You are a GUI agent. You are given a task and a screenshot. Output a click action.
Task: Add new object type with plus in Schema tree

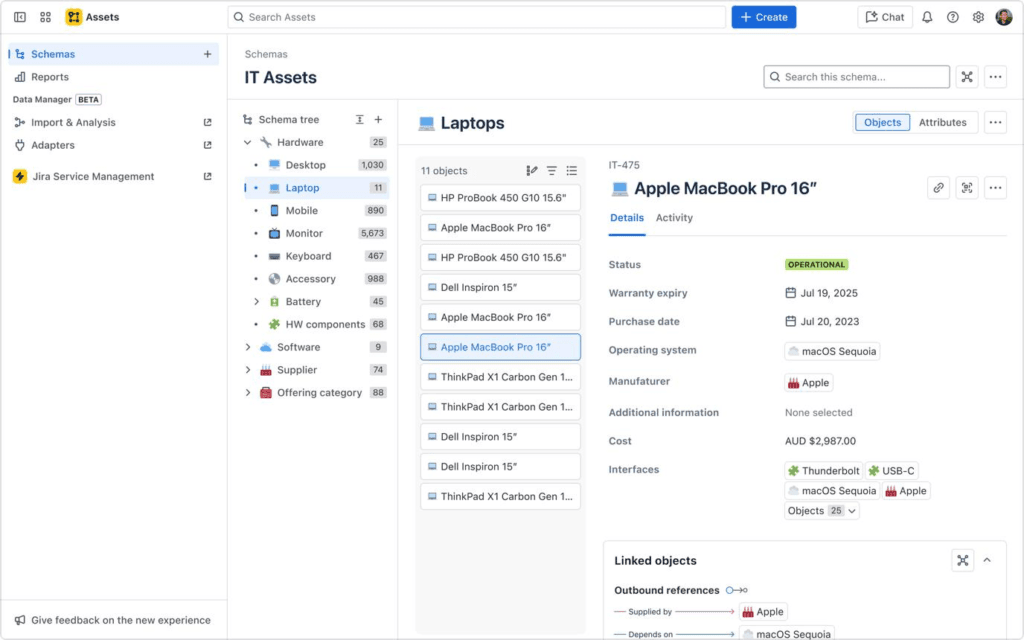pyautogui.click(x=378, y=120)
